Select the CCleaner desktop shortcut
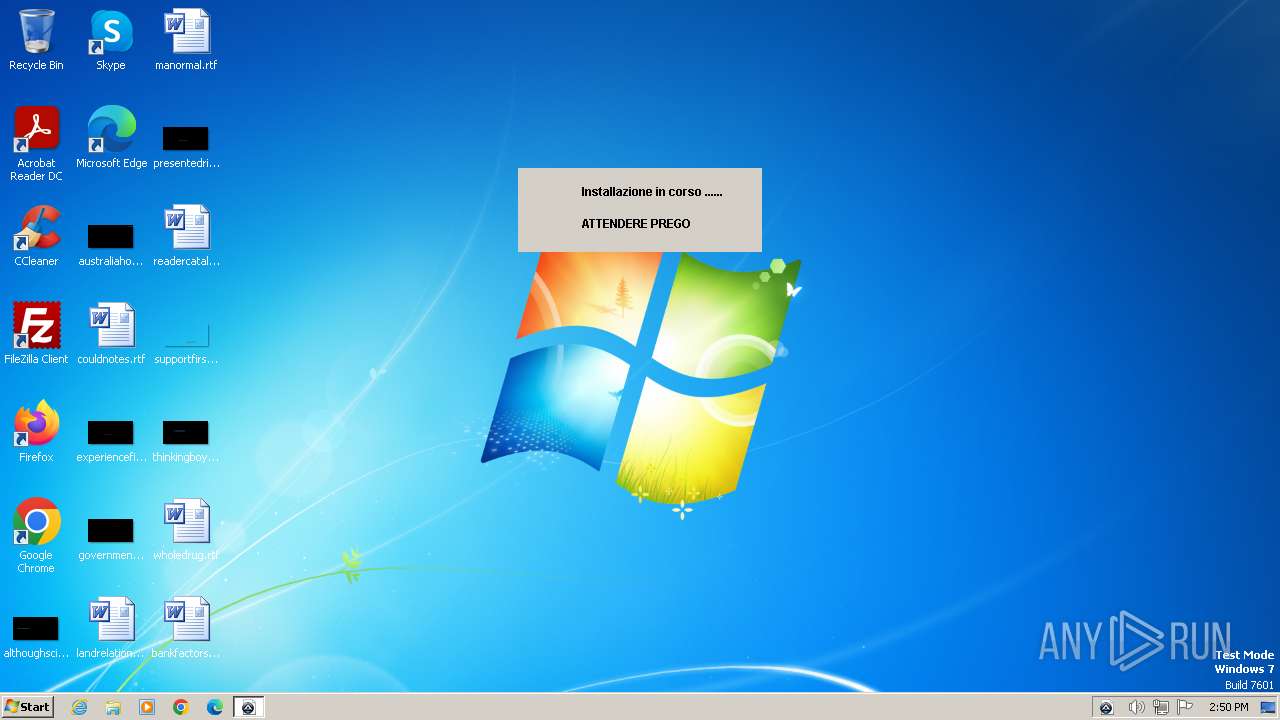The width and height of the screenshot is (1280, 720). pyautogui.click(x=36, y=236)
